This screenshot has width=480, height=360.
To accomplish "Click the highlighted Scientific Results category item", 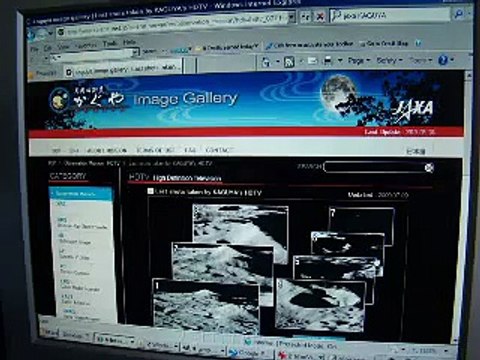I will pos(81,194).
